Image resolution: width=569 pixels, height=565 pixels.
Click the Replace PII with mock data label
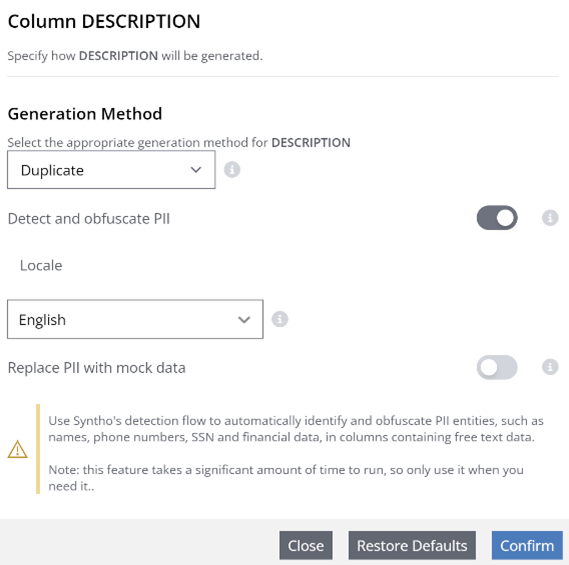[97, 368]
